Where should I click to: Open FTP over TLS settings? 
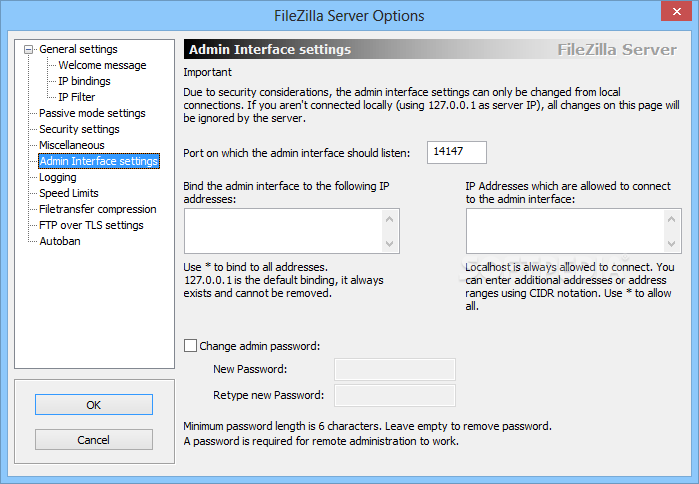(x=91, y=226)
